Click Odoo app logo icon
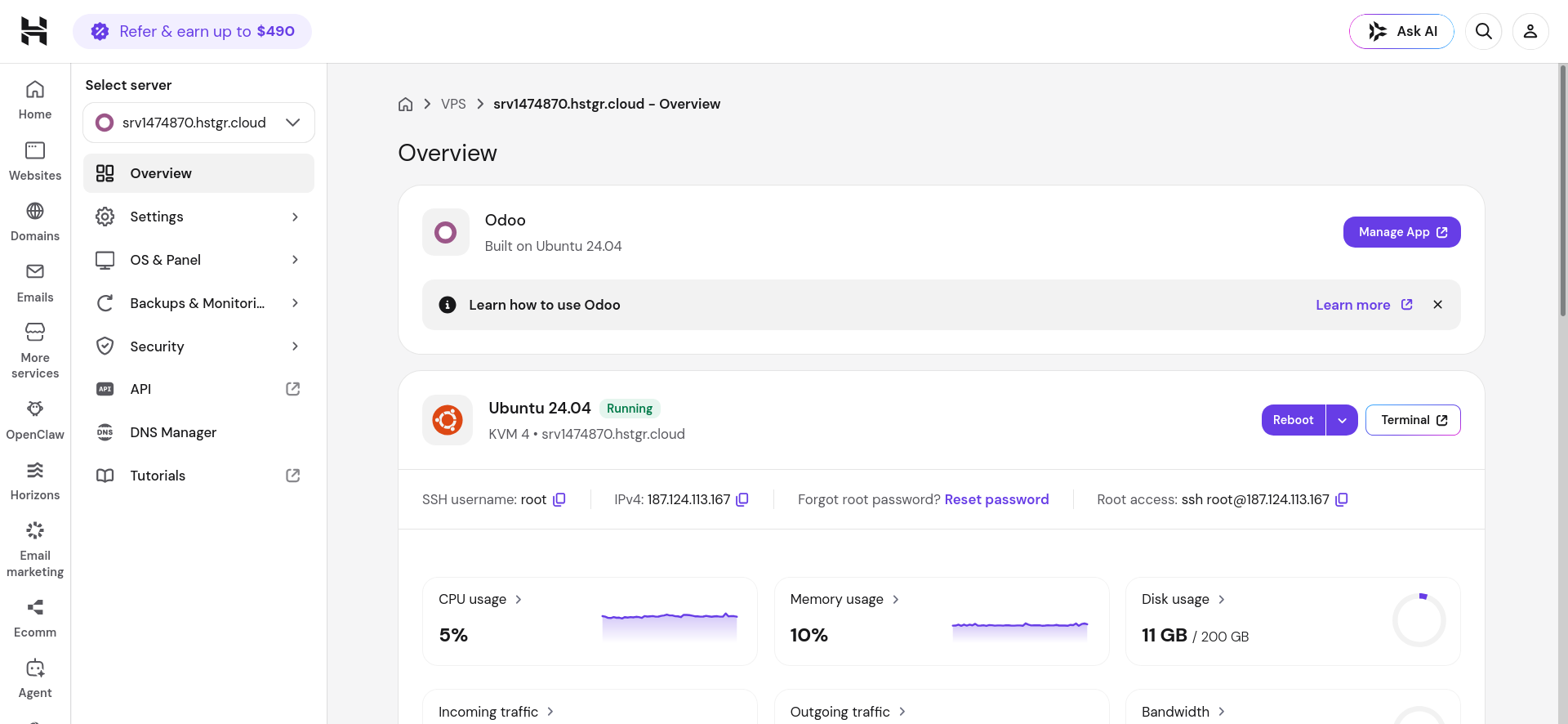This screenshot has height=724, width=1568. click(x=446, y=232)
